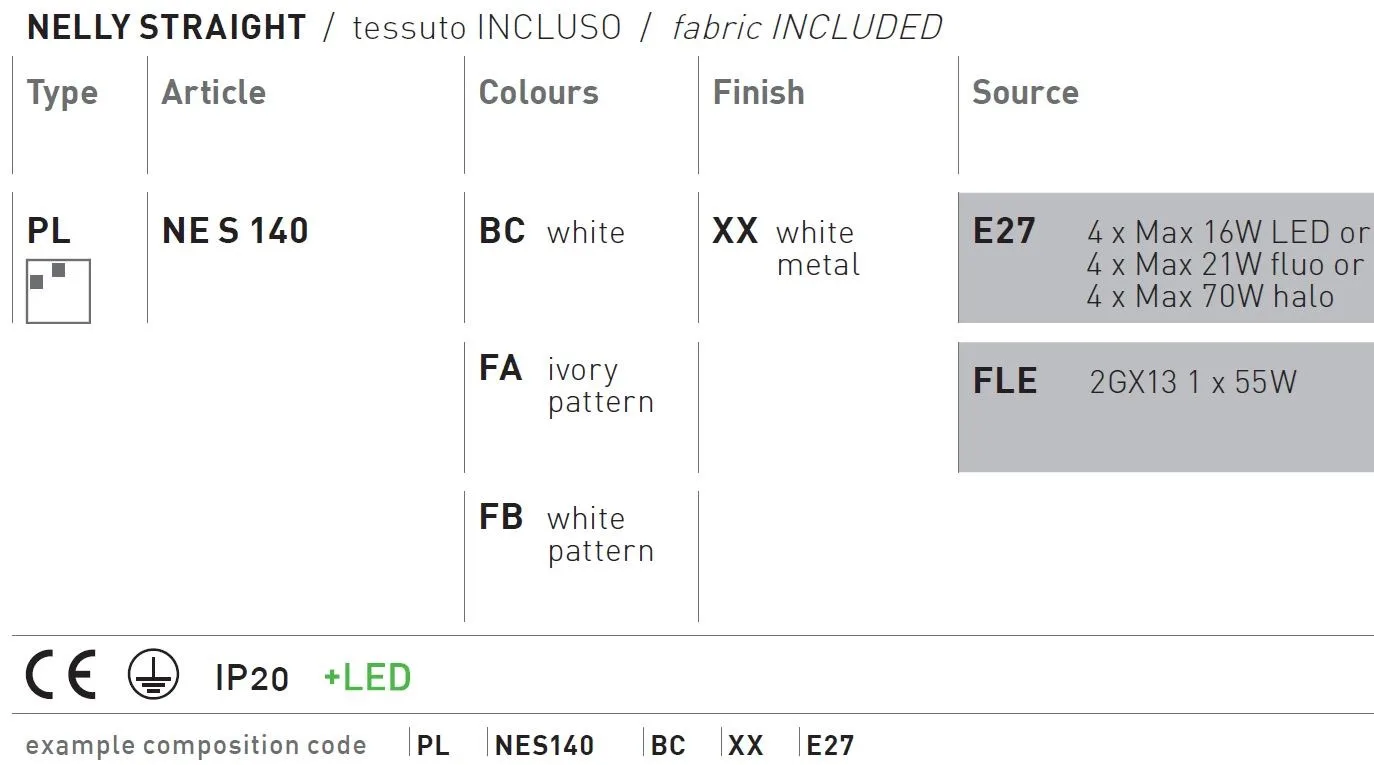Select the BC white colour code

click(552, 232)
